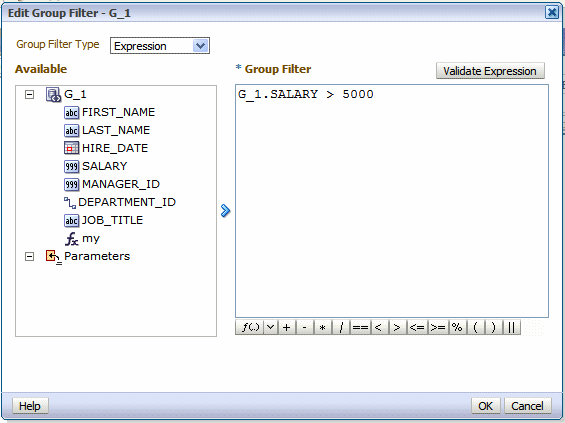Click the abc icon beside JOB_TITLE
Viewport: 565px width, 423px height.
(71, 221)
